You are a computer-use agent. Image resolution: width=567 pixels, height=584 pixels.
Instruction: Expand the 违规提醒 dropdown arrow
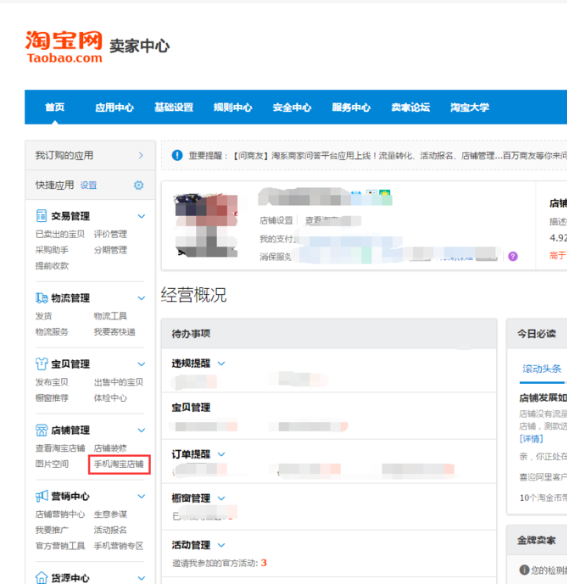(221, 364)
